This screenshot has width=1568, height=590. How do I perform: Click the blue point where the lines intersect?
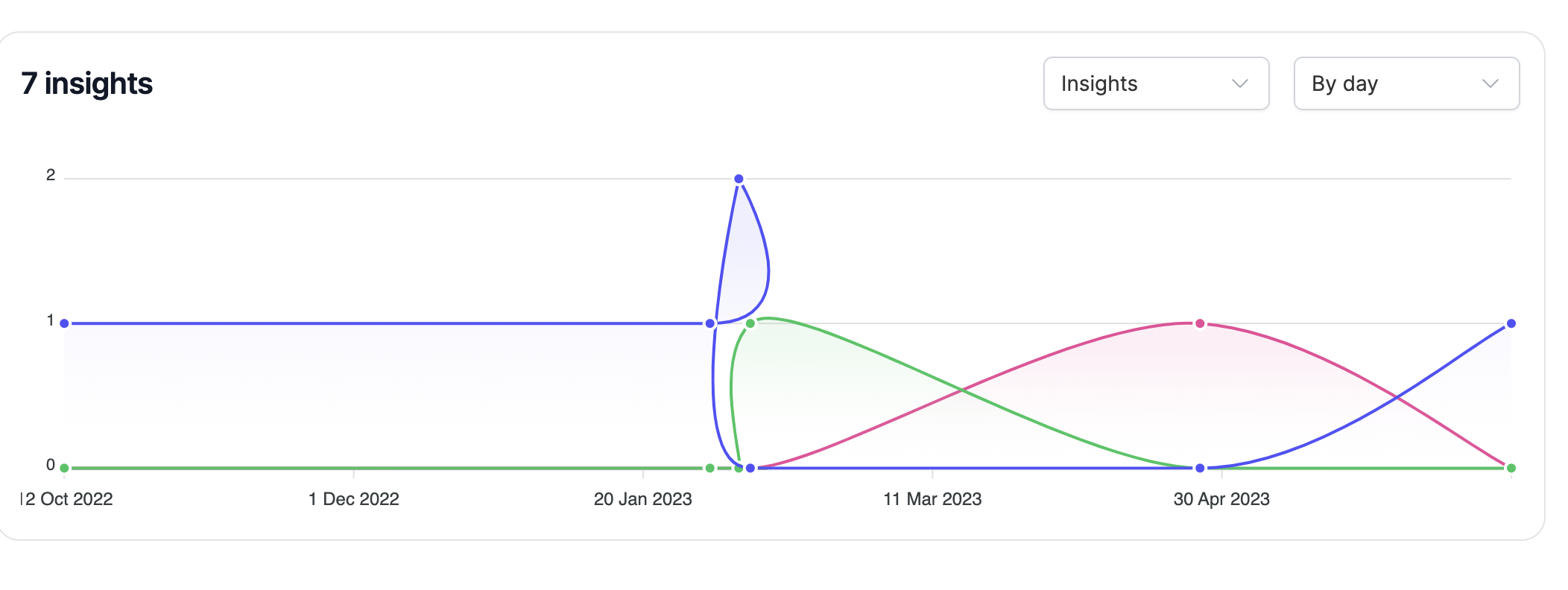pos(709,323)
